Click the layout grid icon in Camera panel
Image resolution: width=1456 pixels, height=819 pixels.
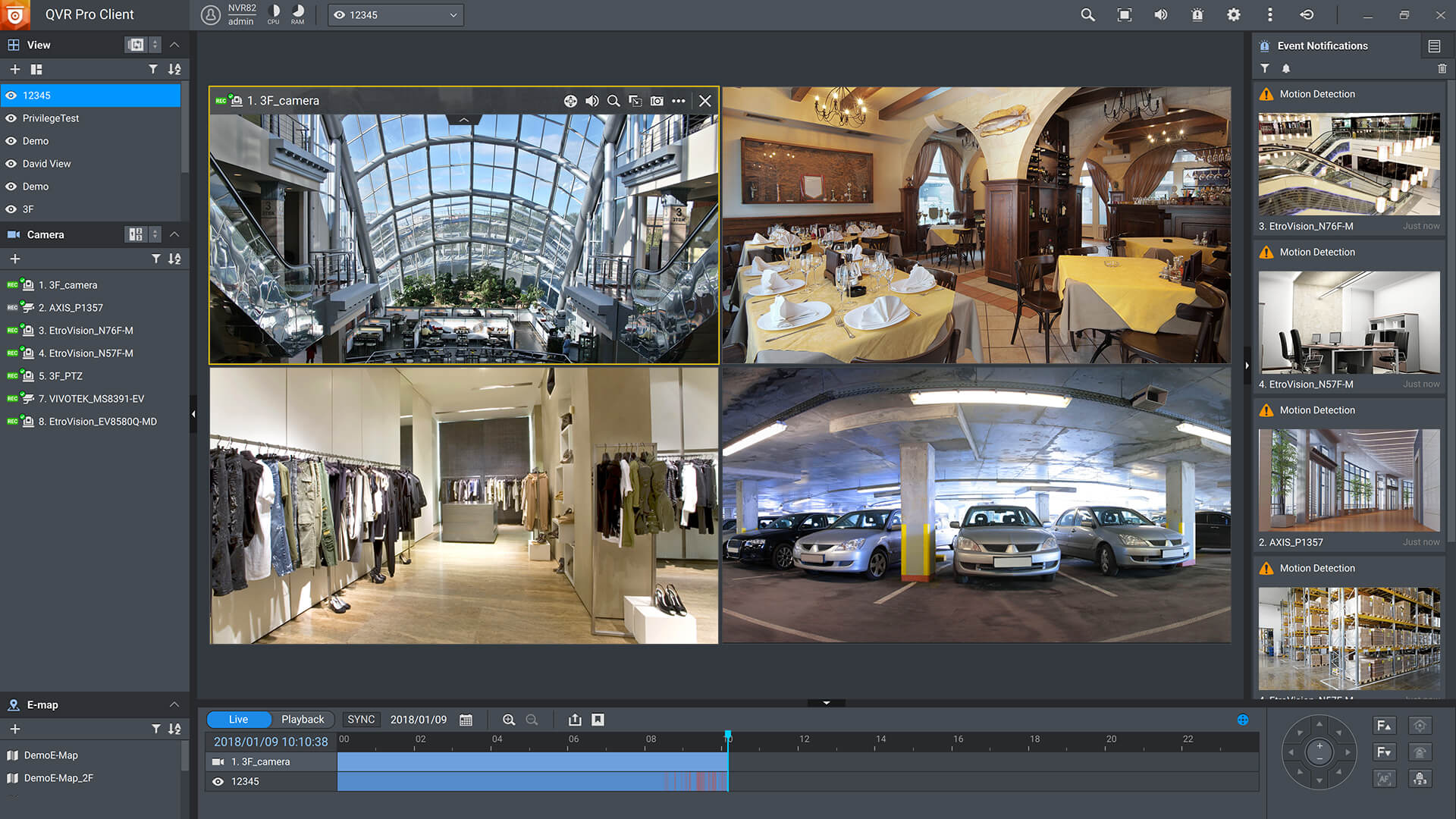[x=135, y=234]
